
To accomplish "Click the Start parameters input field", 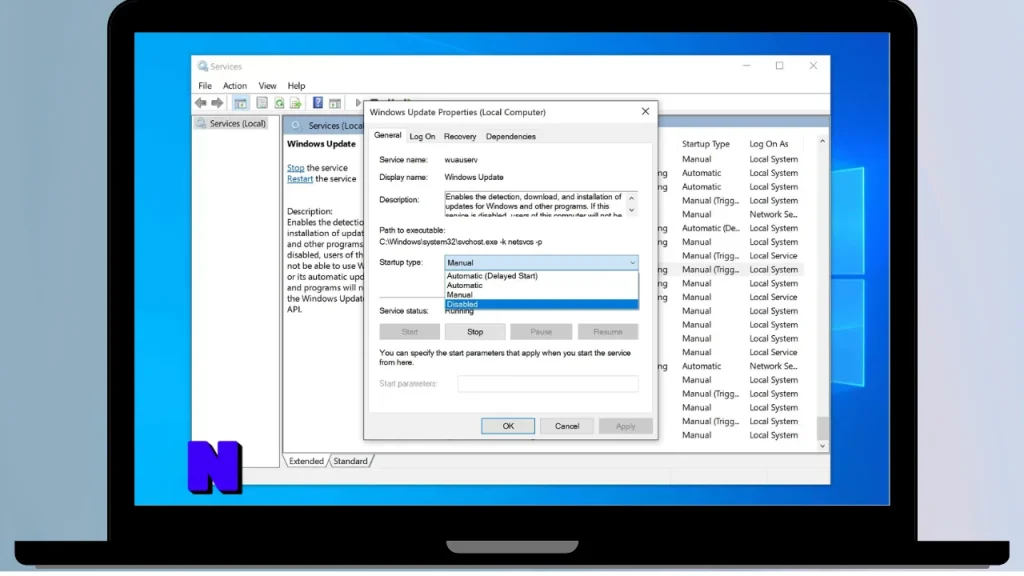I will tap(548, 383).
